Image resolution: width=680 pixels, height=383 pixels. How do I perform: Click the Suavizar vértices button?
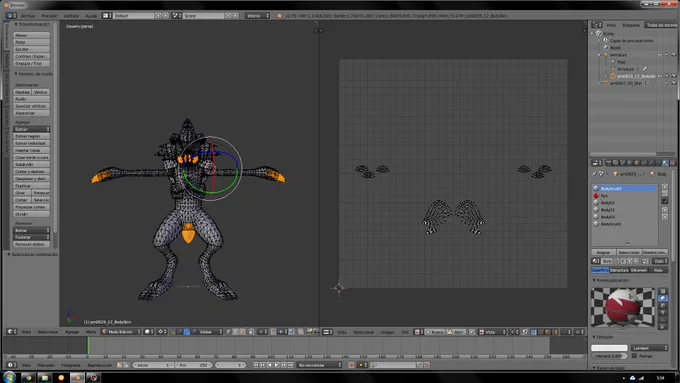tap(31, 106)
